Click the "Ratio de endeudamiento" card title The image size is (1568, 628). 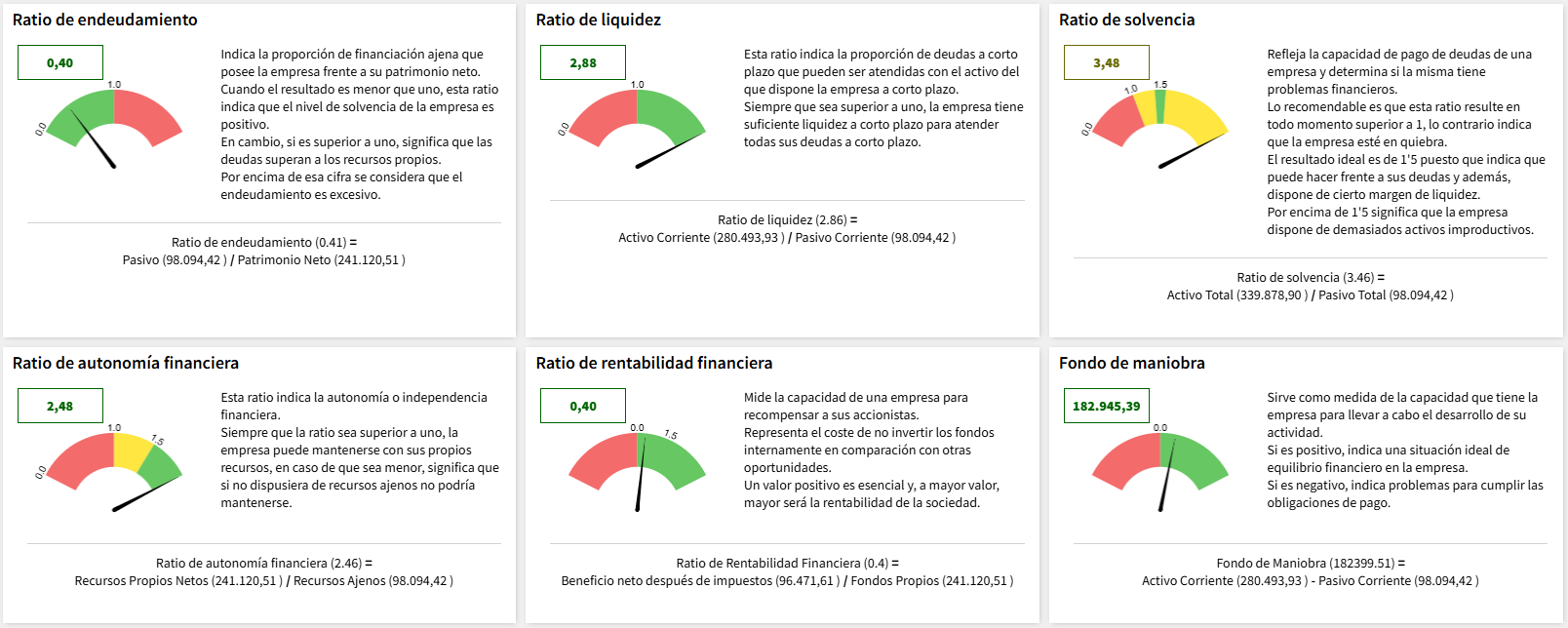click(x=105, y=20)
